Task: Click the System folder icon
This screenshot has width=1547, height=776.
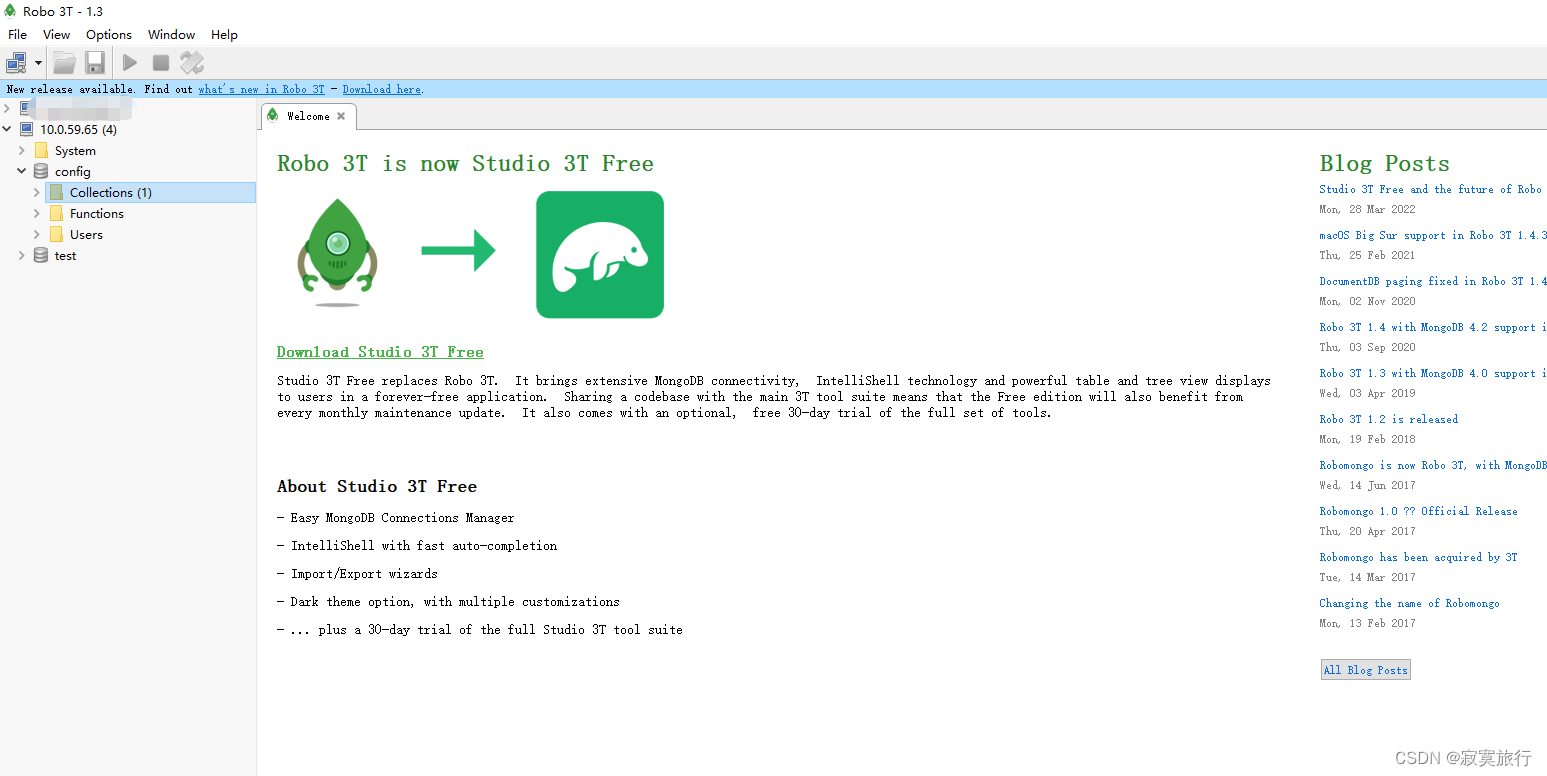Action: (x=41, y=150)
